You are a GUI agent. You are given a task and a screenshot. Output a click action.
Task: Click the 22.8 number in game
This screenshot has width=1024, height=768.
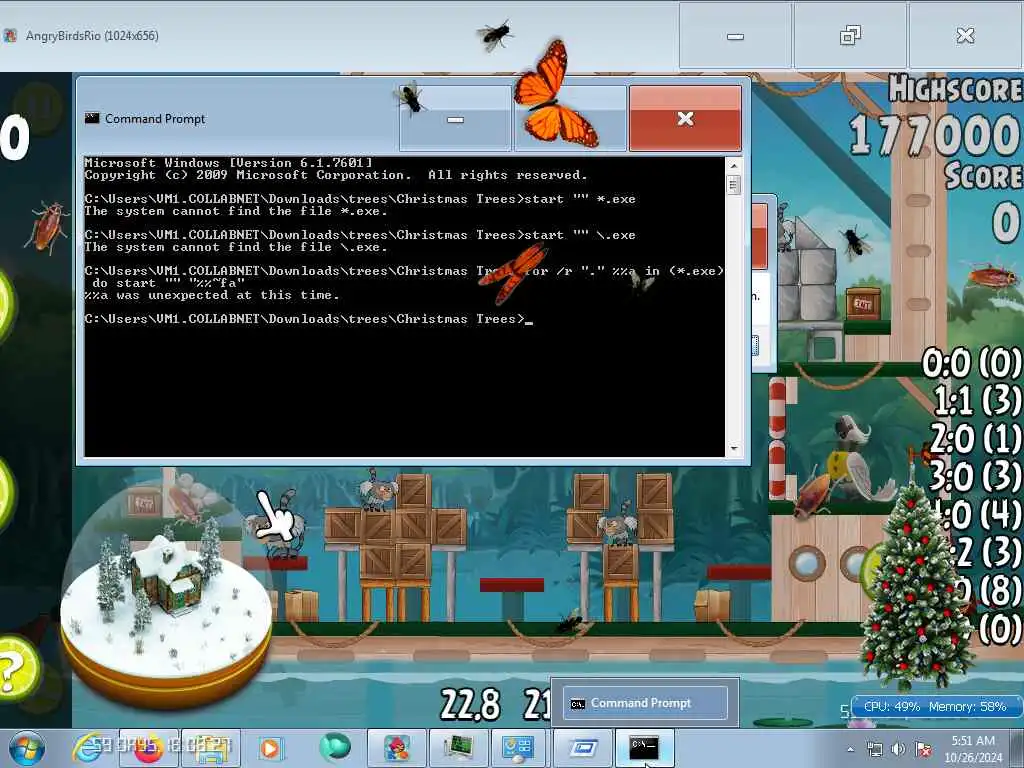point(470,705)
